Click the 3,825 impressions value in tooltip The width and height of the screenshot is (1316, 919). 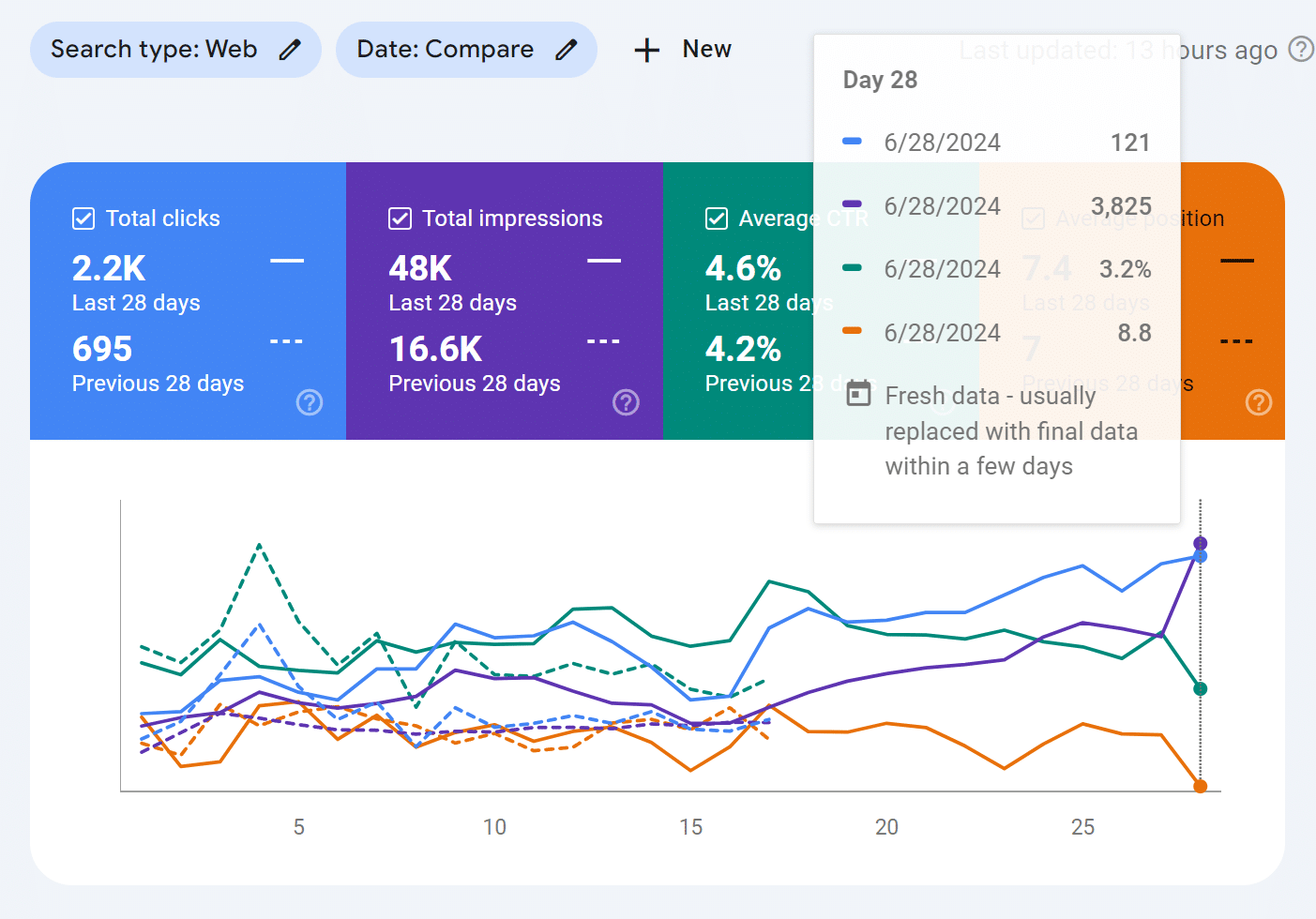pos(1121,206)
